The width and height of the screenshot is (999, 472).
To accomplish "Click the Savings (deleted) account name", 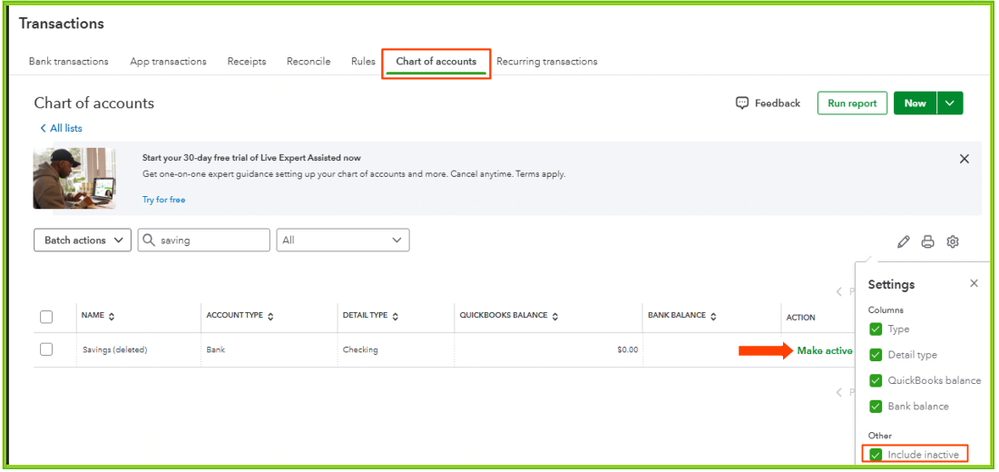I will coord(115,350).
